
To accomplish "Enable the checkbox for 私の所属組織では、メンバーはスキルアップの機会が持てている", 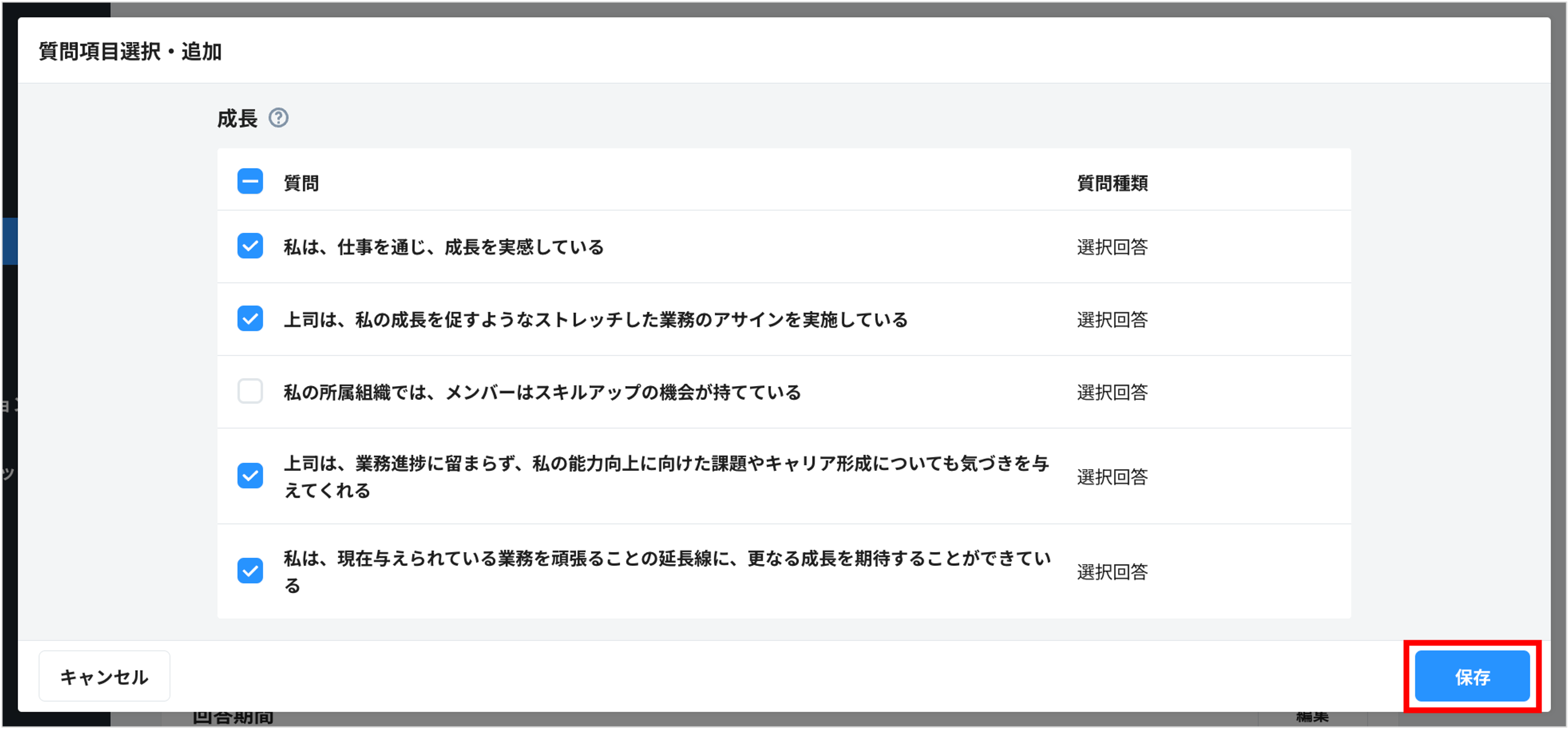I will (250, 392).
